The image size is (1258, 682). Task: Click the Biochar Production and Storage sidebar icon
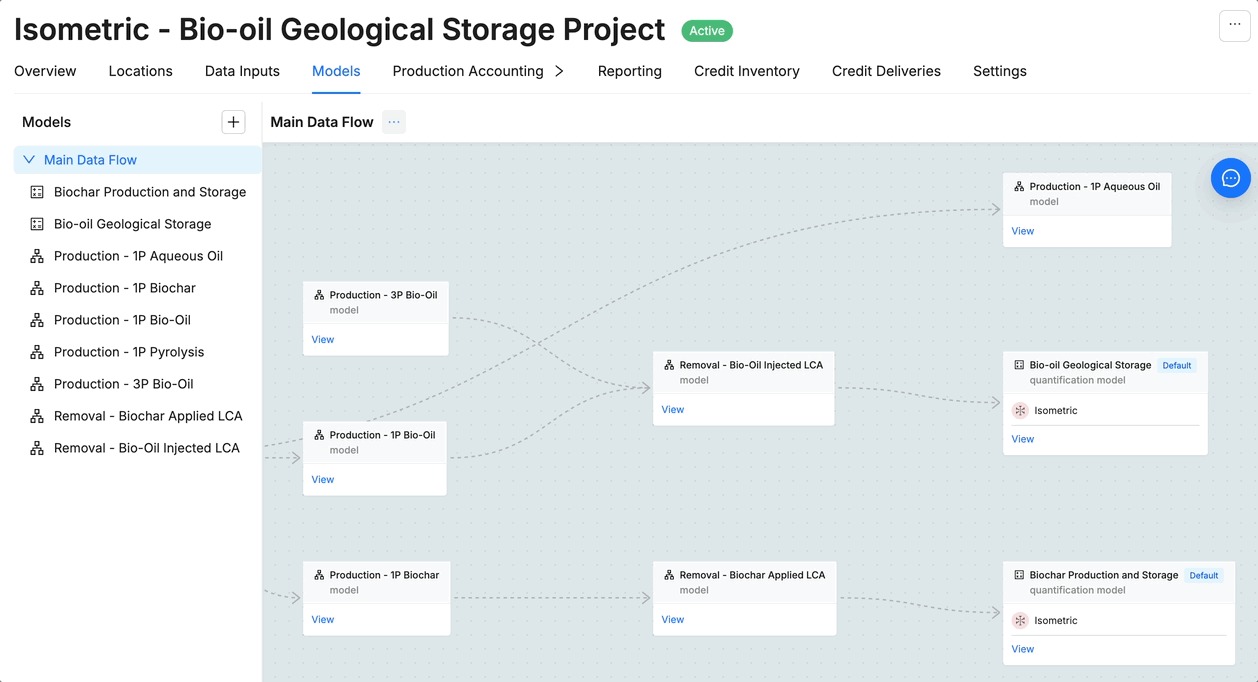click(37, 192)
